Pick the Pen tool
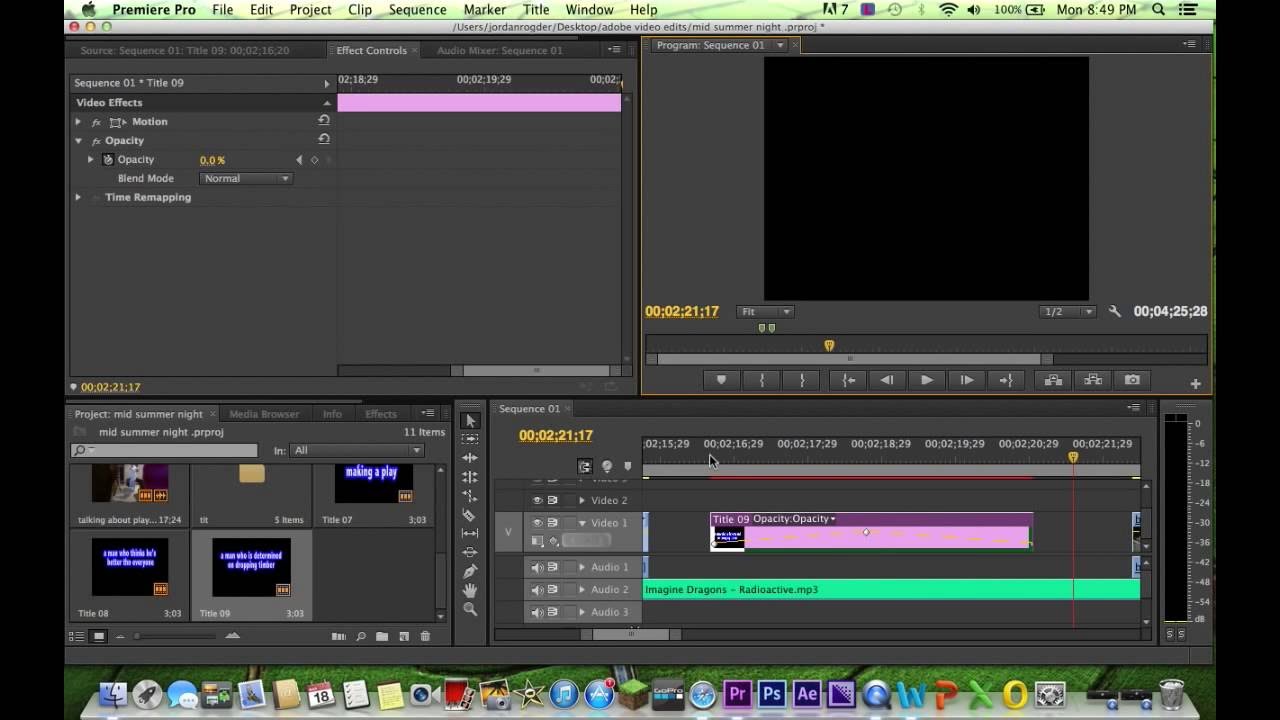The width and height of the screenshot is (1280, 720). pyautogui.click(x=470, y=571)
